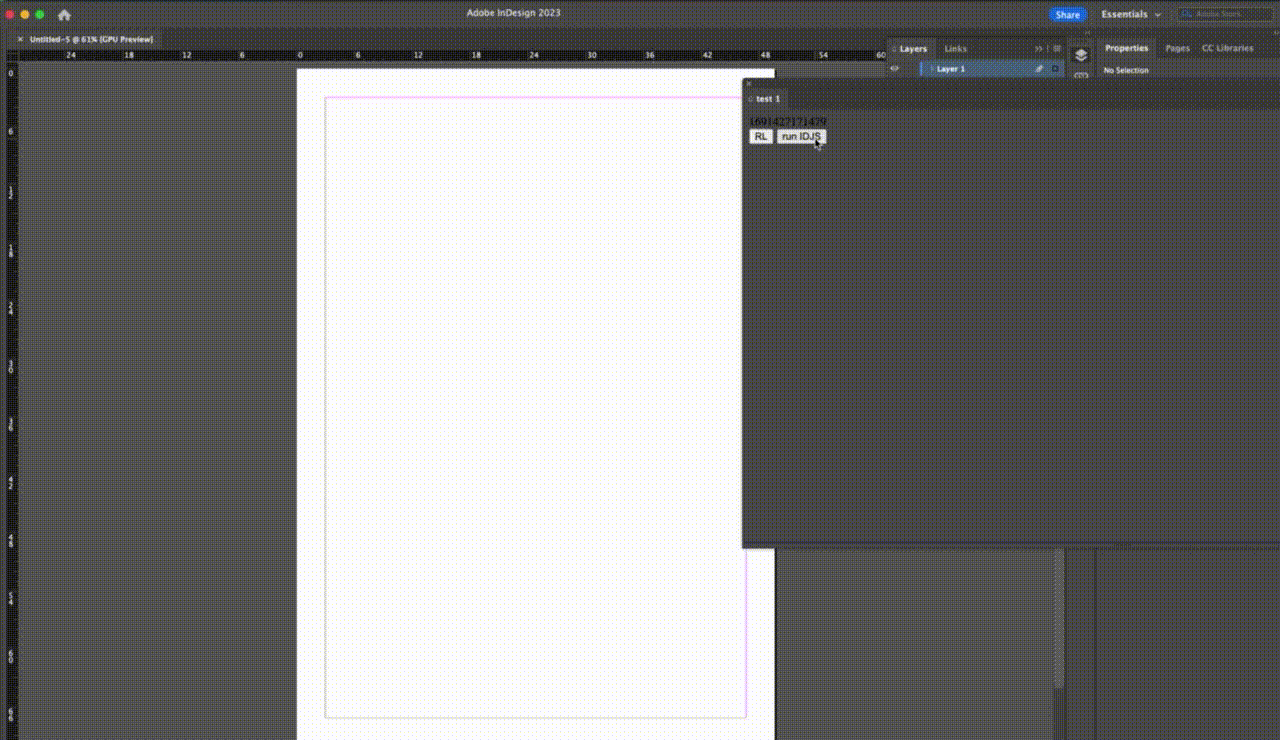Close the Untitled-5 document tab
This screenshot has height=740, width=1280.
(x=20, y=39)
